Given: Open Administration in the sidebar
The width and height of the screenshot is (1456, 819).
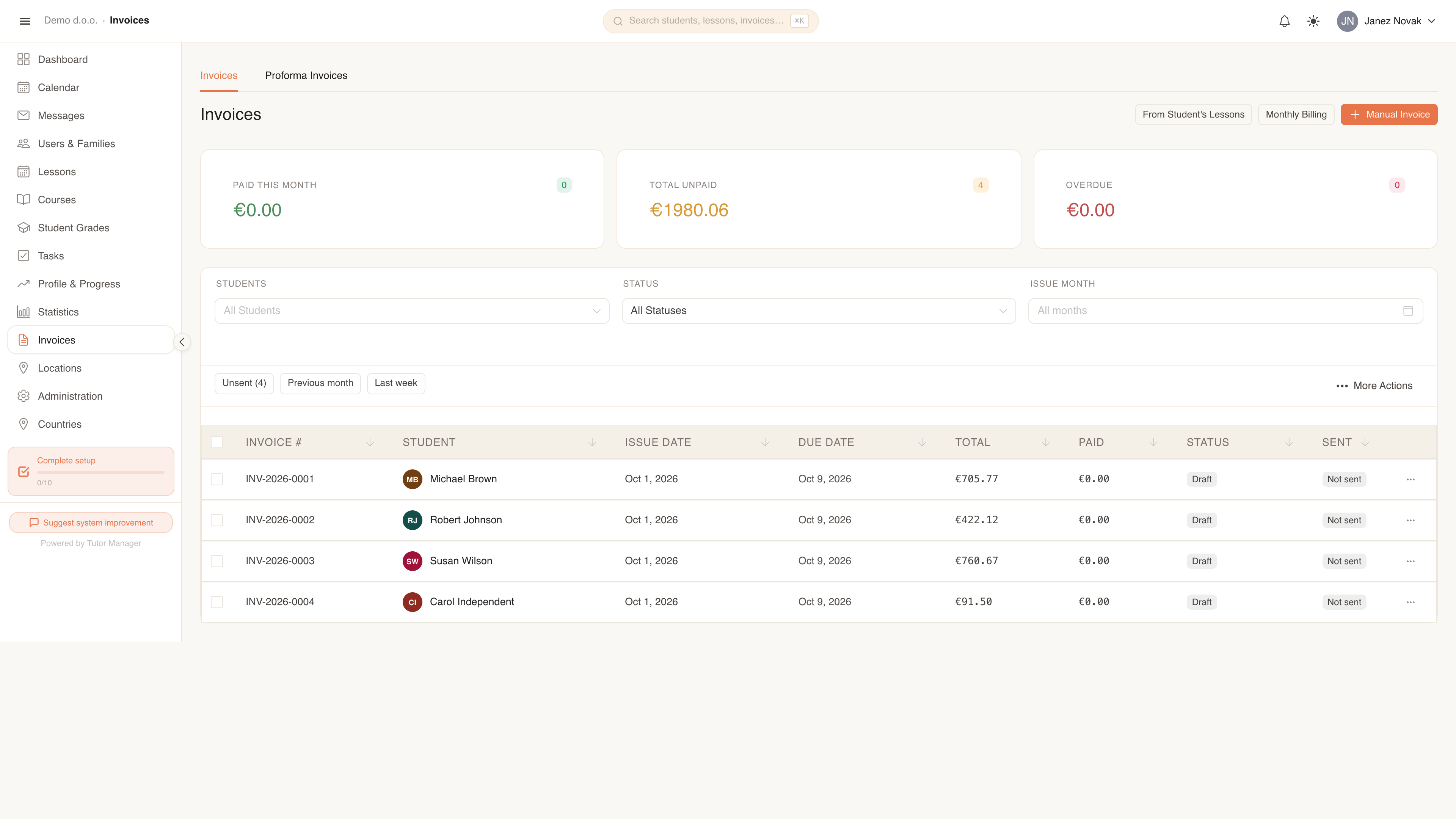Looking at the screenshot, I should 91,396.
